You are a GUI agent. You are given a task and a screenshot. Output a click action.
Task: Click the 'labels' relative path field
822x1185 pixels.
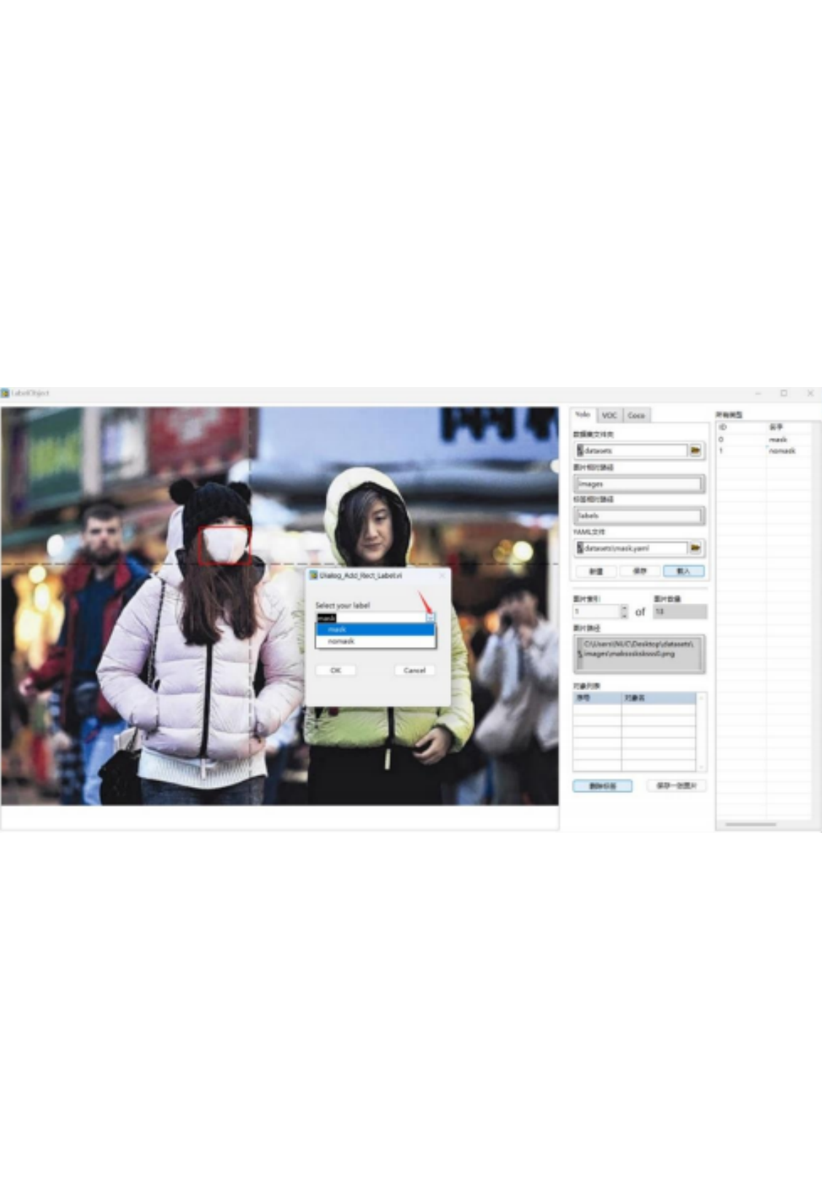click(639, 516)
